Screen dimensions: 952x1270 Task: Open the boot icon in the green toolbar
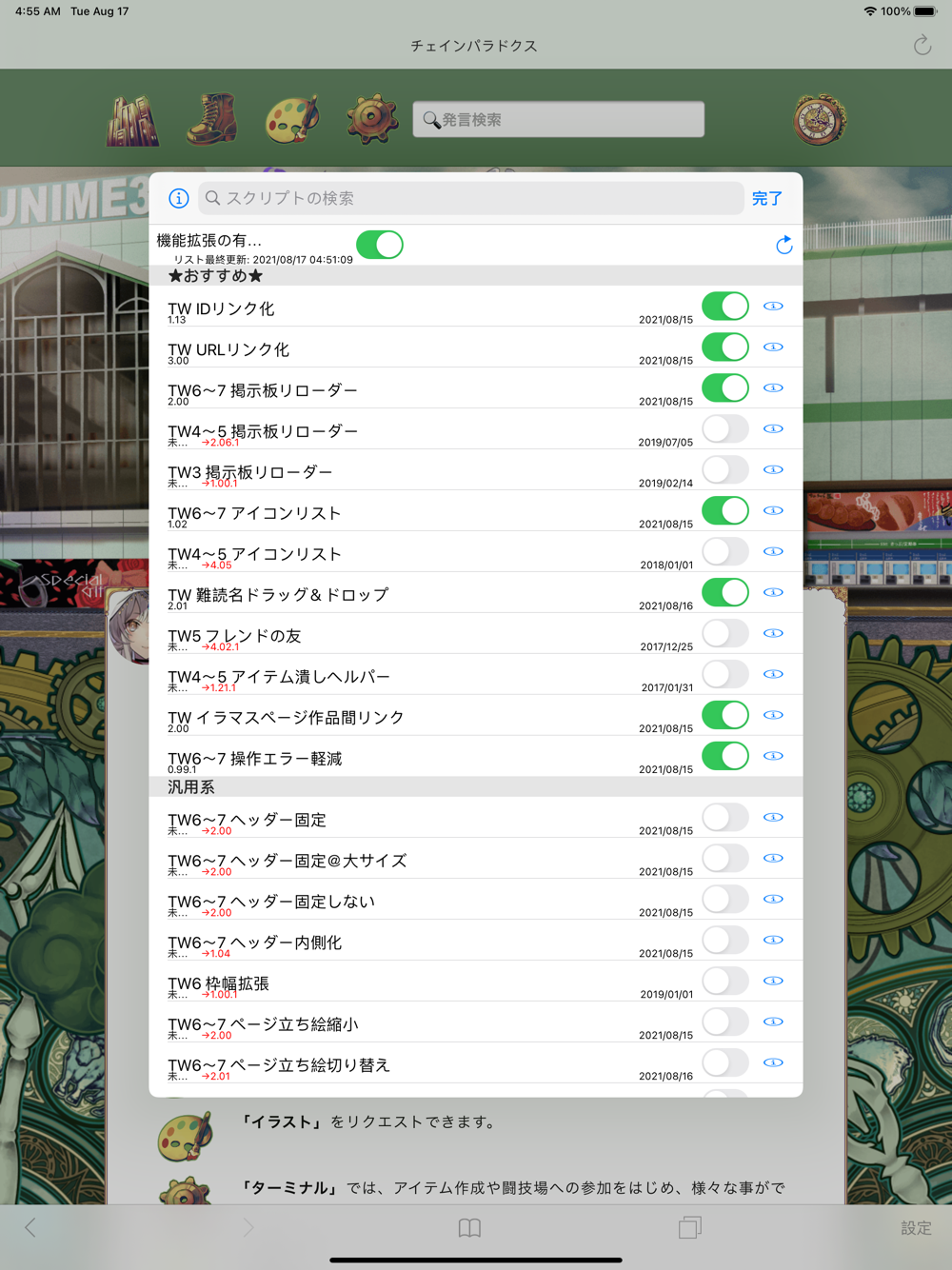tap(211, 119)
